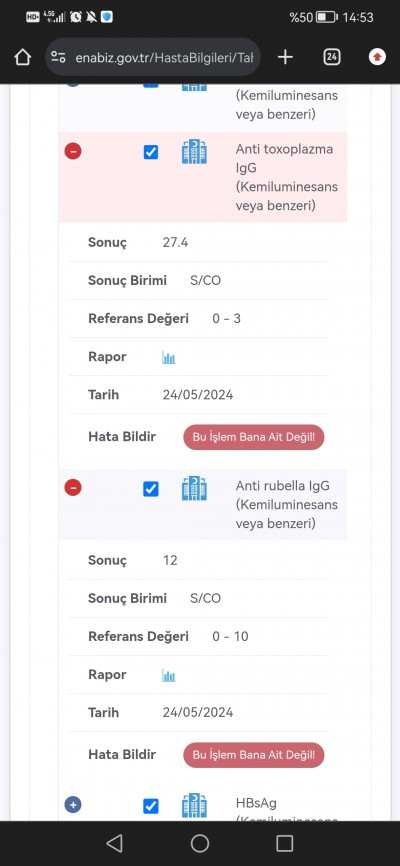Report rubella result via Bu İşlem Bana Ait Değil
The width and height of the screenshot is (400, 866).
coord(254,754)
